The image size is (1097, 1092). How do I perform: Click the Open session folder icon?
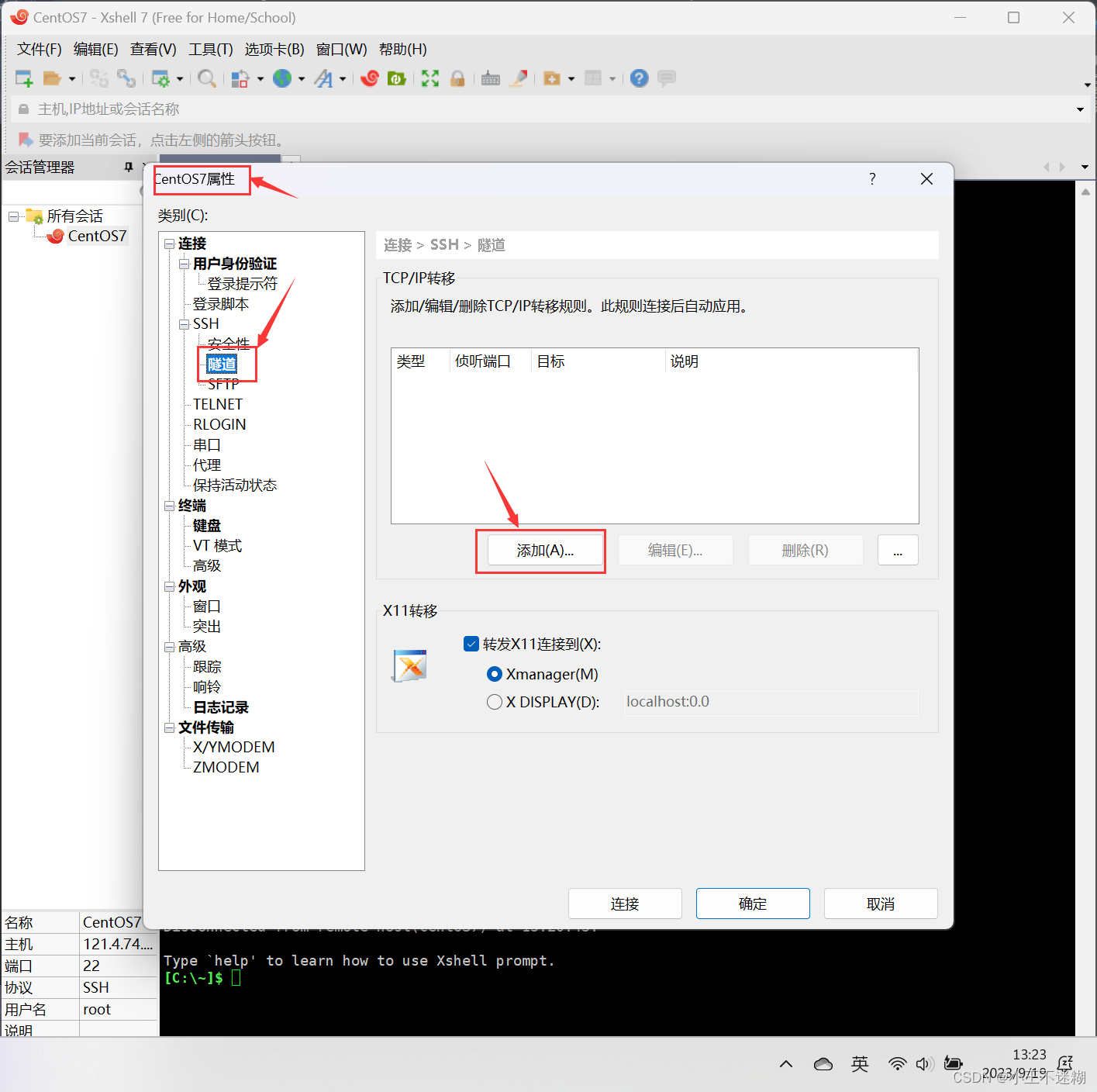coord(52,78)
